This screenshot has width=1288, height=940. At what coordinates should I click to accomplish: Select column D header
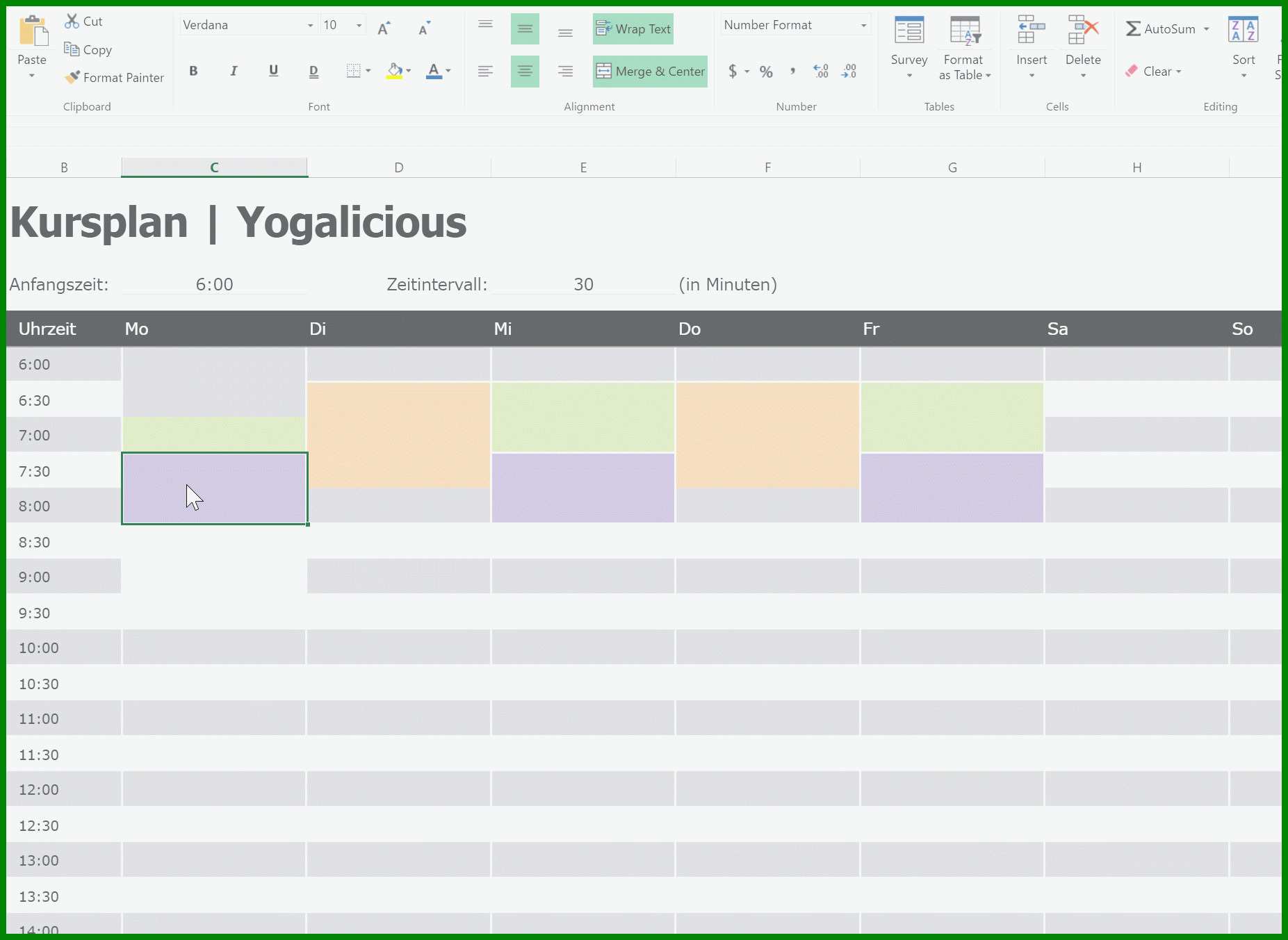tap(399, 167)
